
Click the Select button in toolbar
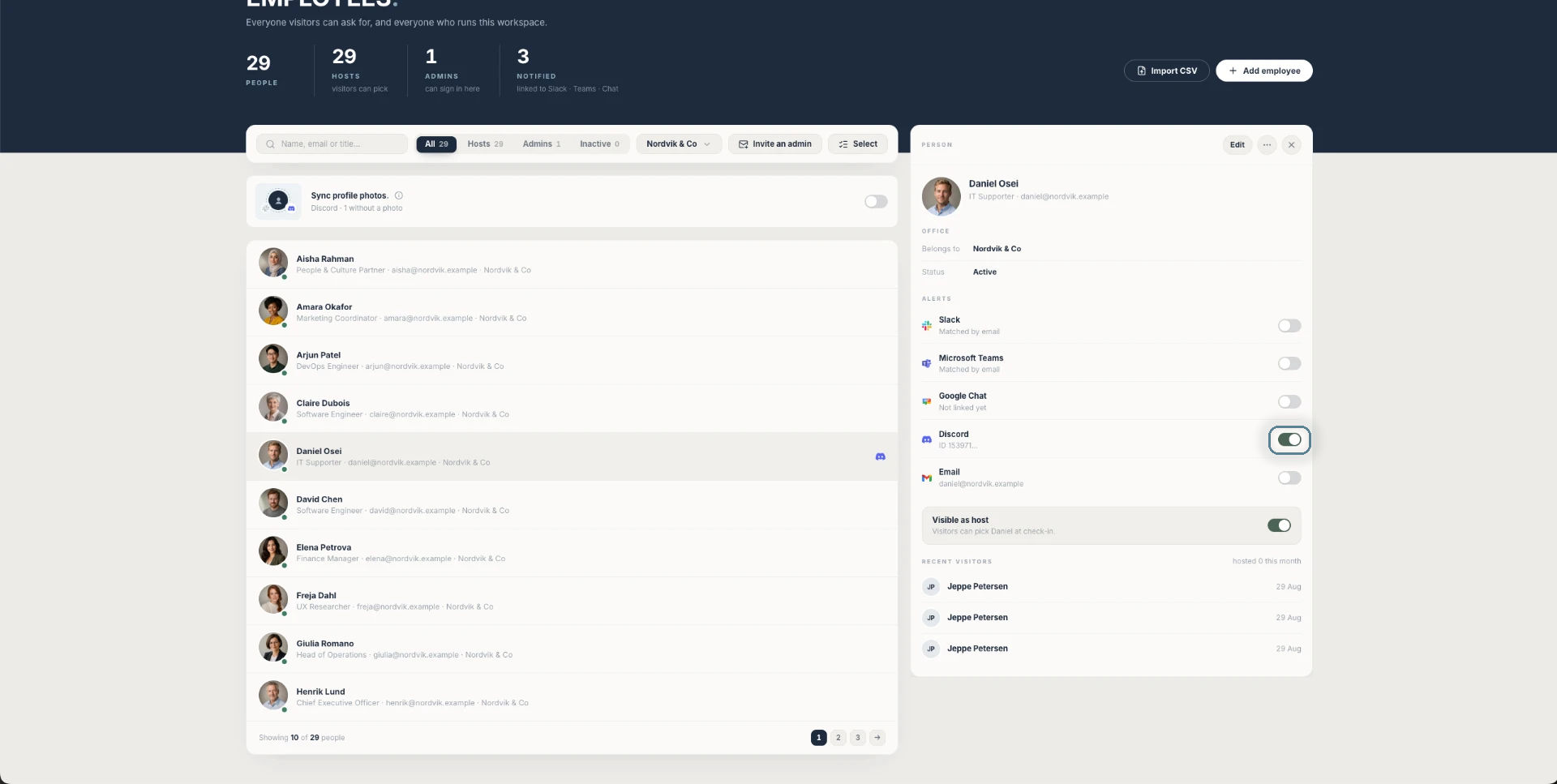pyautogui.click(x=858, y=144)
